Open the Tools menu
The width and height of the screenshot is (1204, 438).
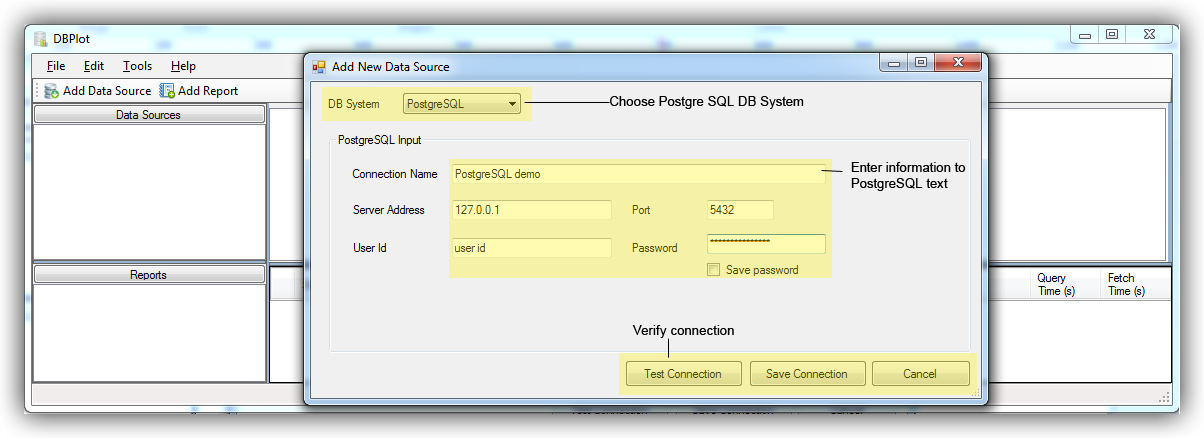click(x=138, y=66)
